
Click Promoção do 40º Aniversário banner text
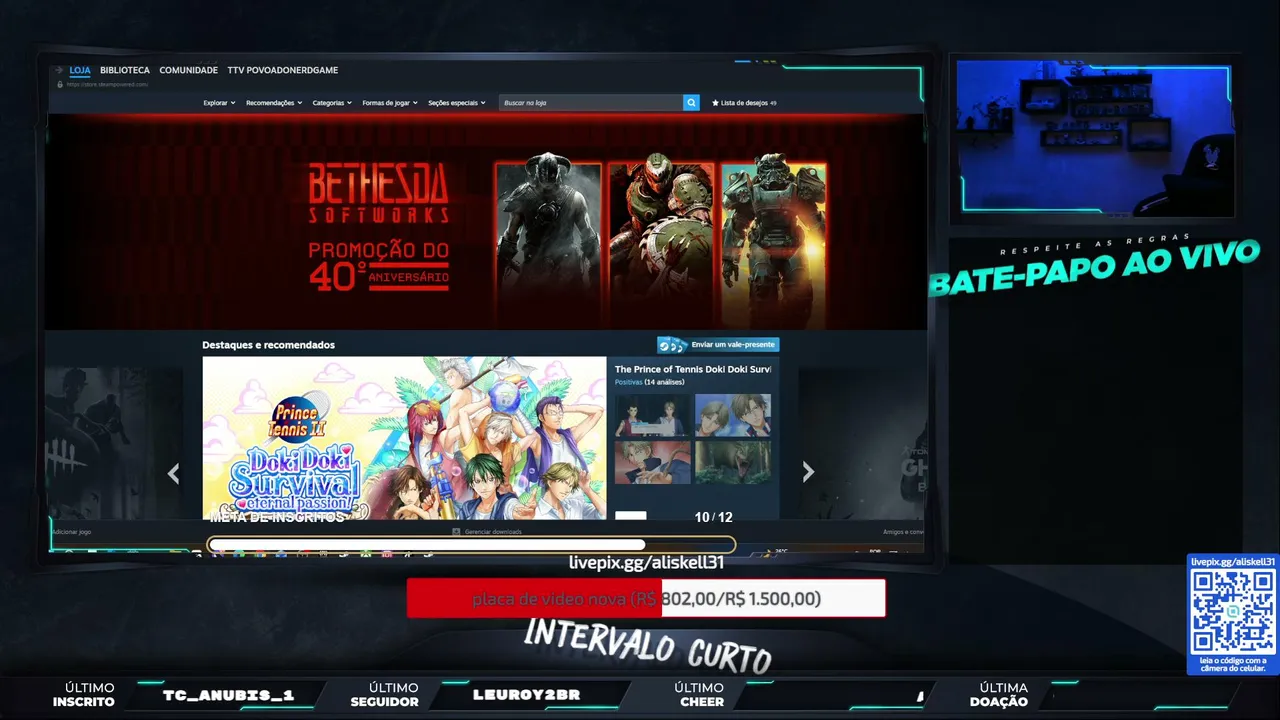pos(378,266)
